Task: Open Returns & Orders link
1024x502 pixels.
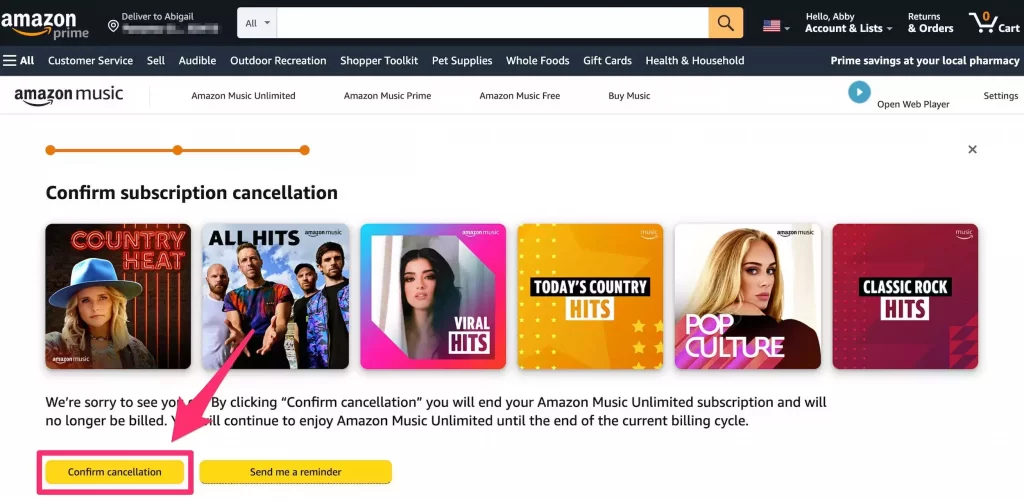Action: (x=930, y=23)
